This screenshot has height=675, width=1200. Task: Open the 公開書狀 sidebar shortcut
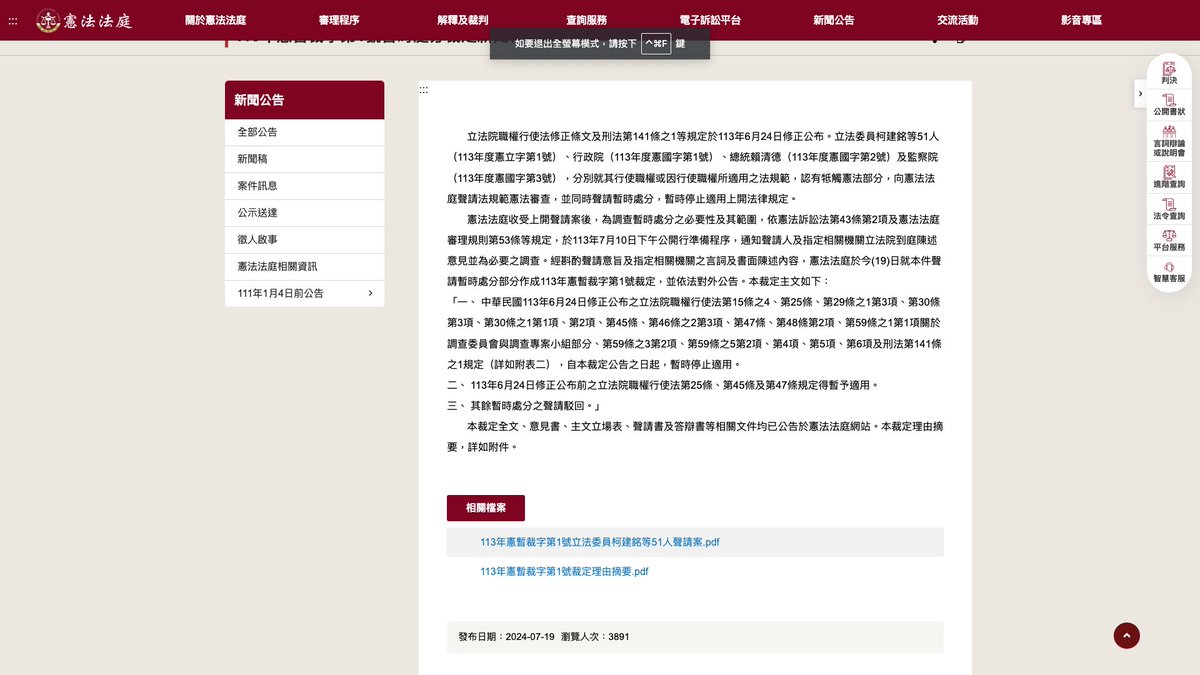(x=1169, y=103)
